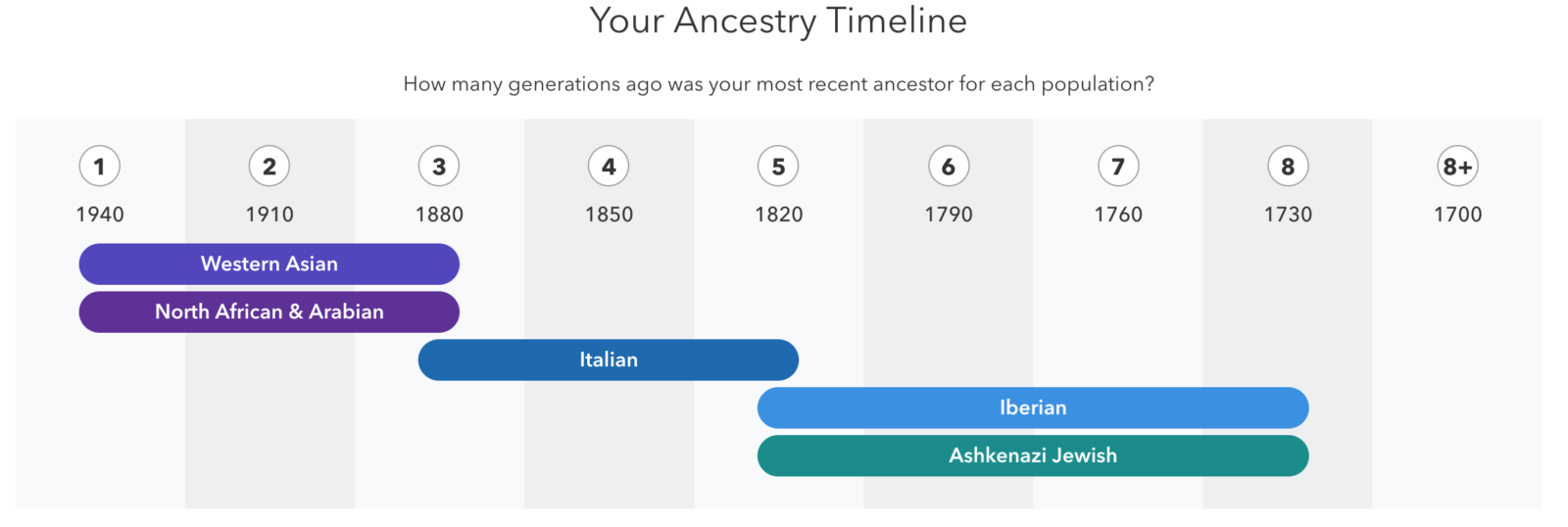
Task: Select the 1820 year label
Action: (x=778, y=215)
